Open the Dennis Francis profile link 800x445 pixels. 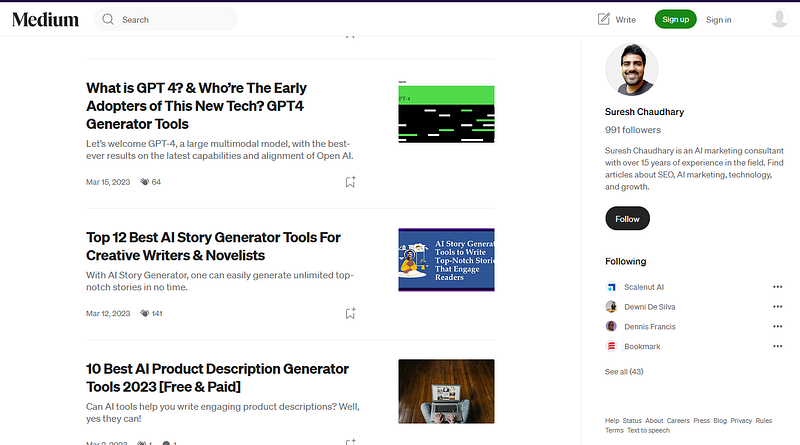(x=649, y=327)
